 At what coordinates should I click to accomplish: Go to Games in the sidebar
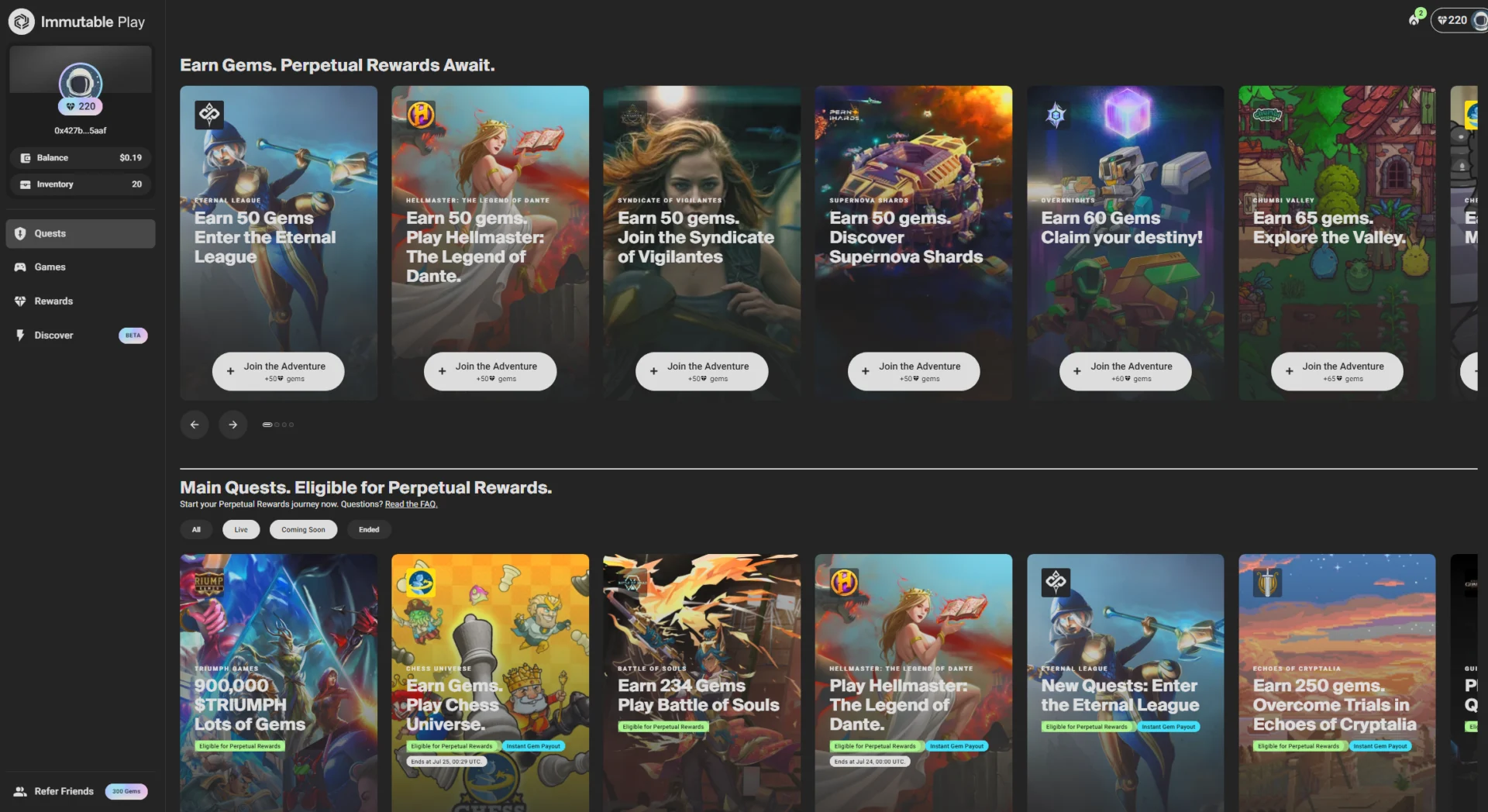(x=81, y=267)
